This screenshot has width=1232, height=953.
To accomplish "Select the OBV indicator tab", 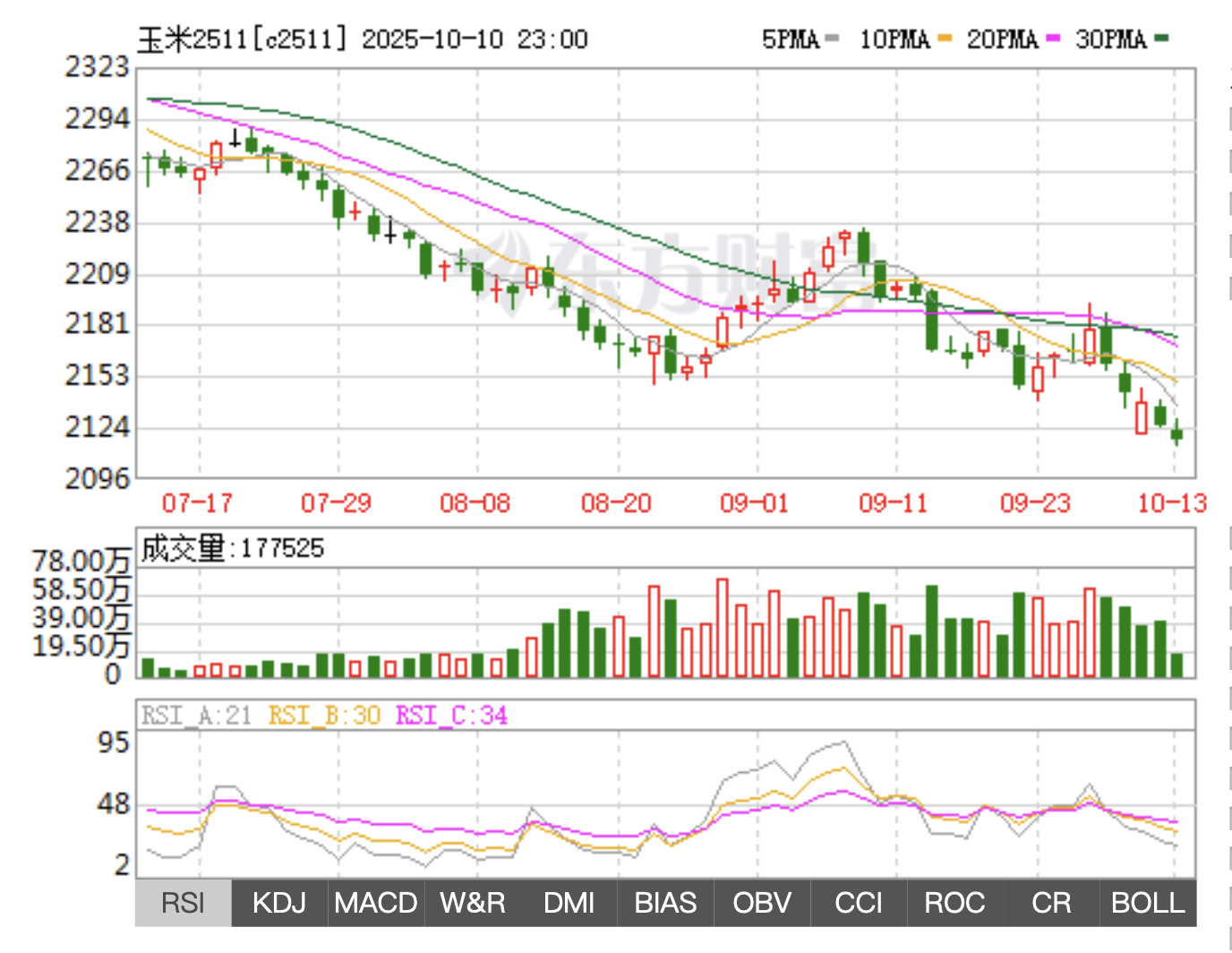I will pyautogui.click(x=762, y=903).
